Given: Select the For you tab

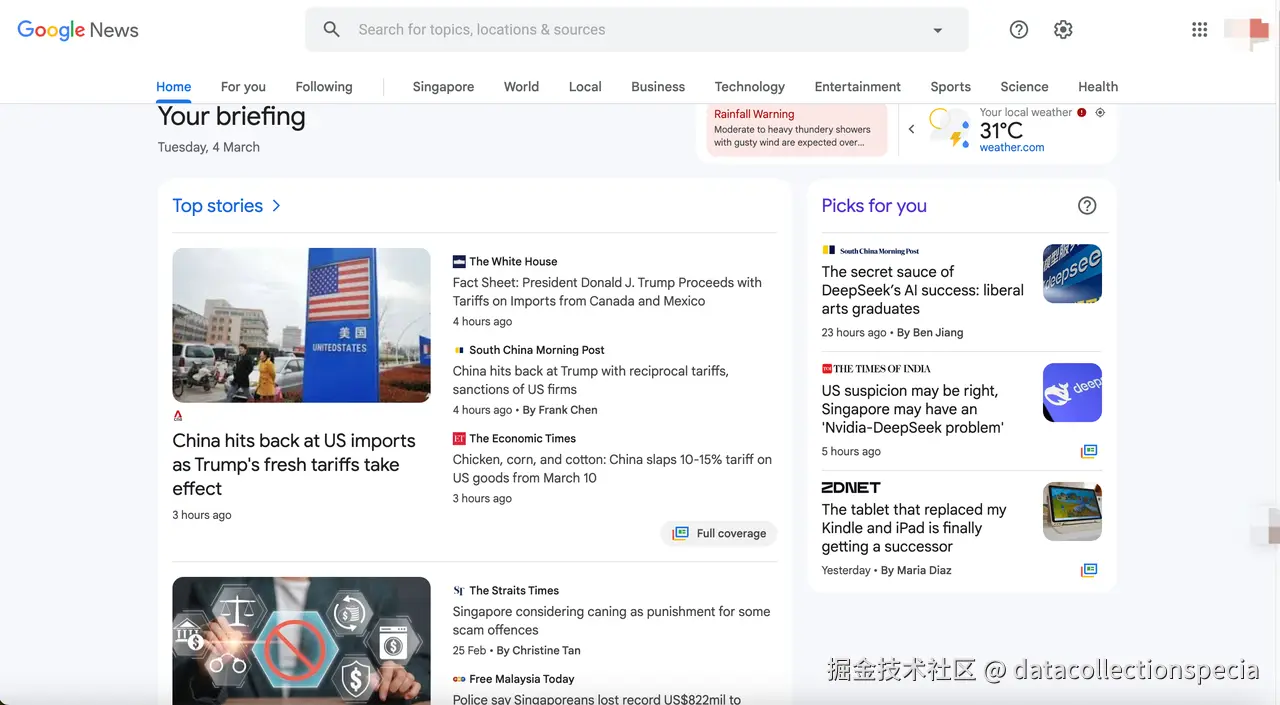Looking at the screenshot, I should [243, 87].
